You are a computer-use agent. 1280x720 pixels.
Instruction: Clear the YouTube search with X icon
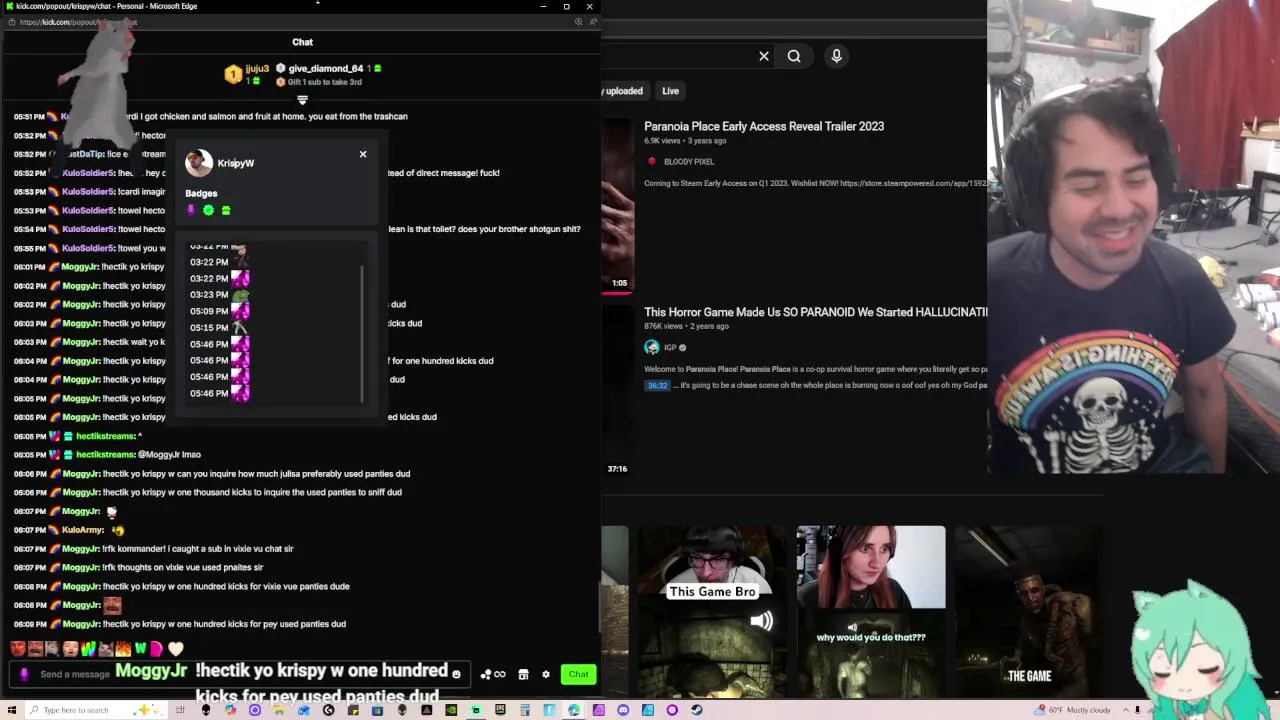[x=764, y=56]
